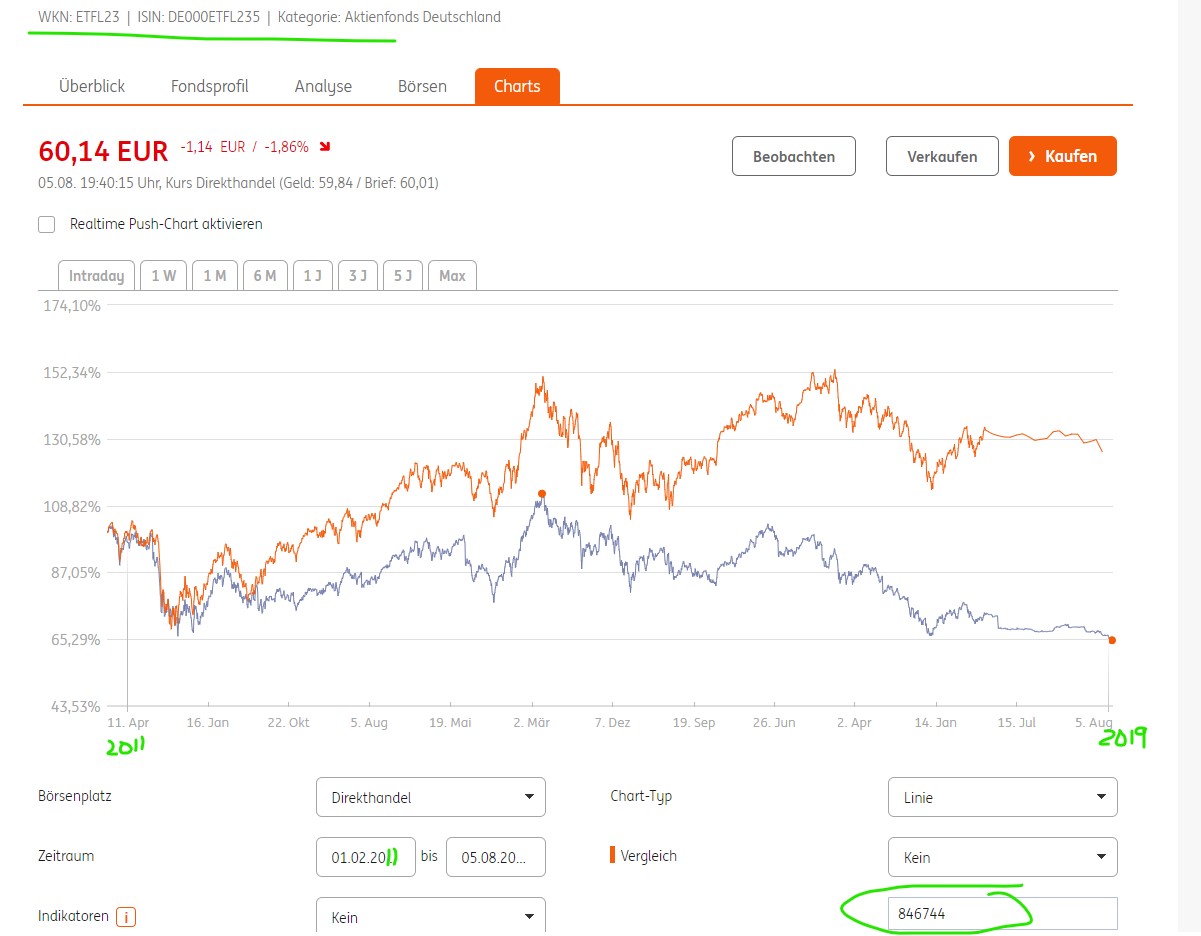Open the Fondsprofil tab

click(x=209, y=86)
